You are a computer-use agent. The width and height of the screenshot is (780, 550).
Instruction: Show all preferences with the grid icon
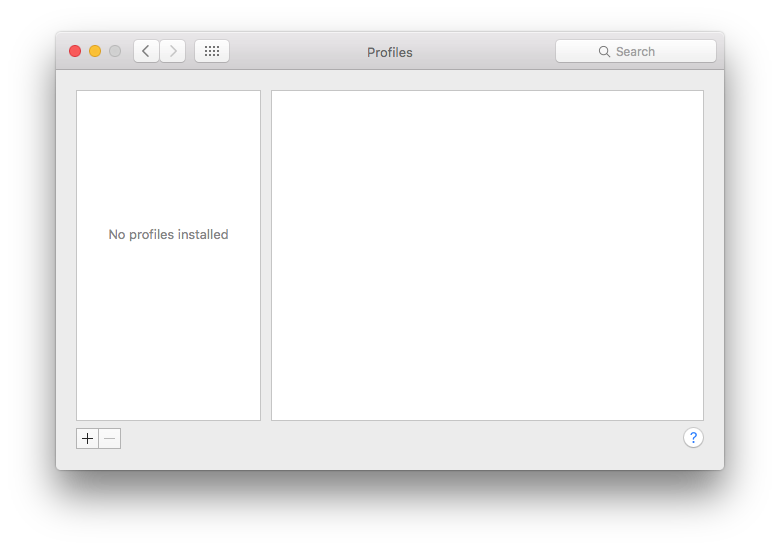[212, 51]
